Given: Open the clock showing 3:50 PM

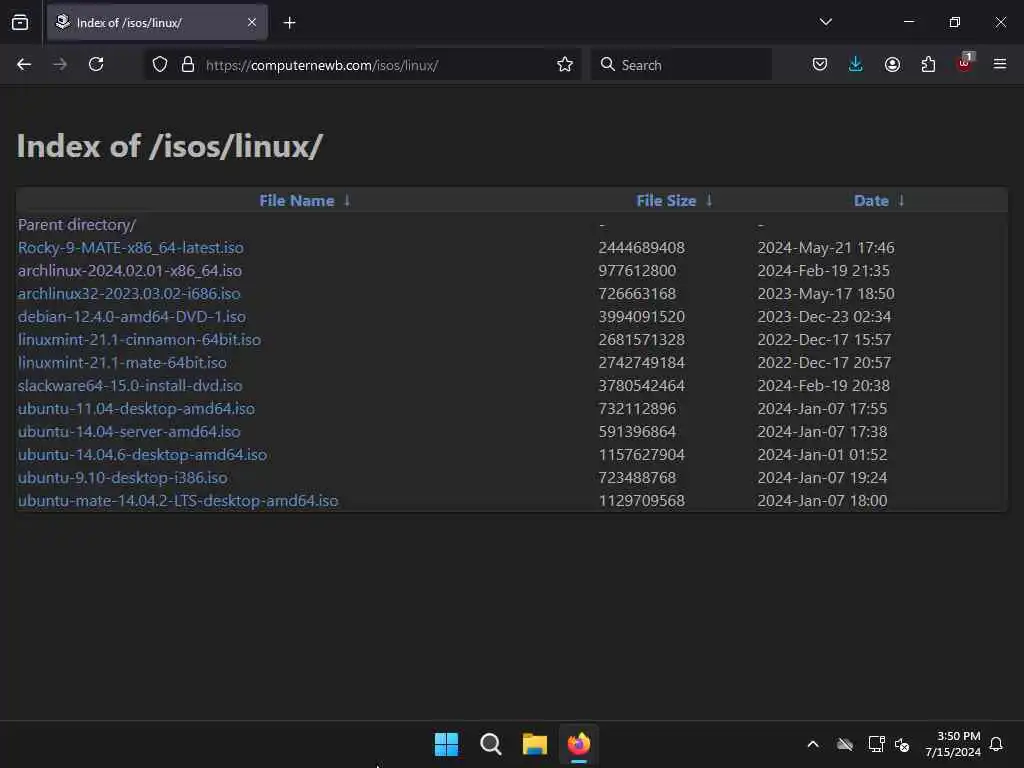Looking at the screenshot, I should pos(953,744).
